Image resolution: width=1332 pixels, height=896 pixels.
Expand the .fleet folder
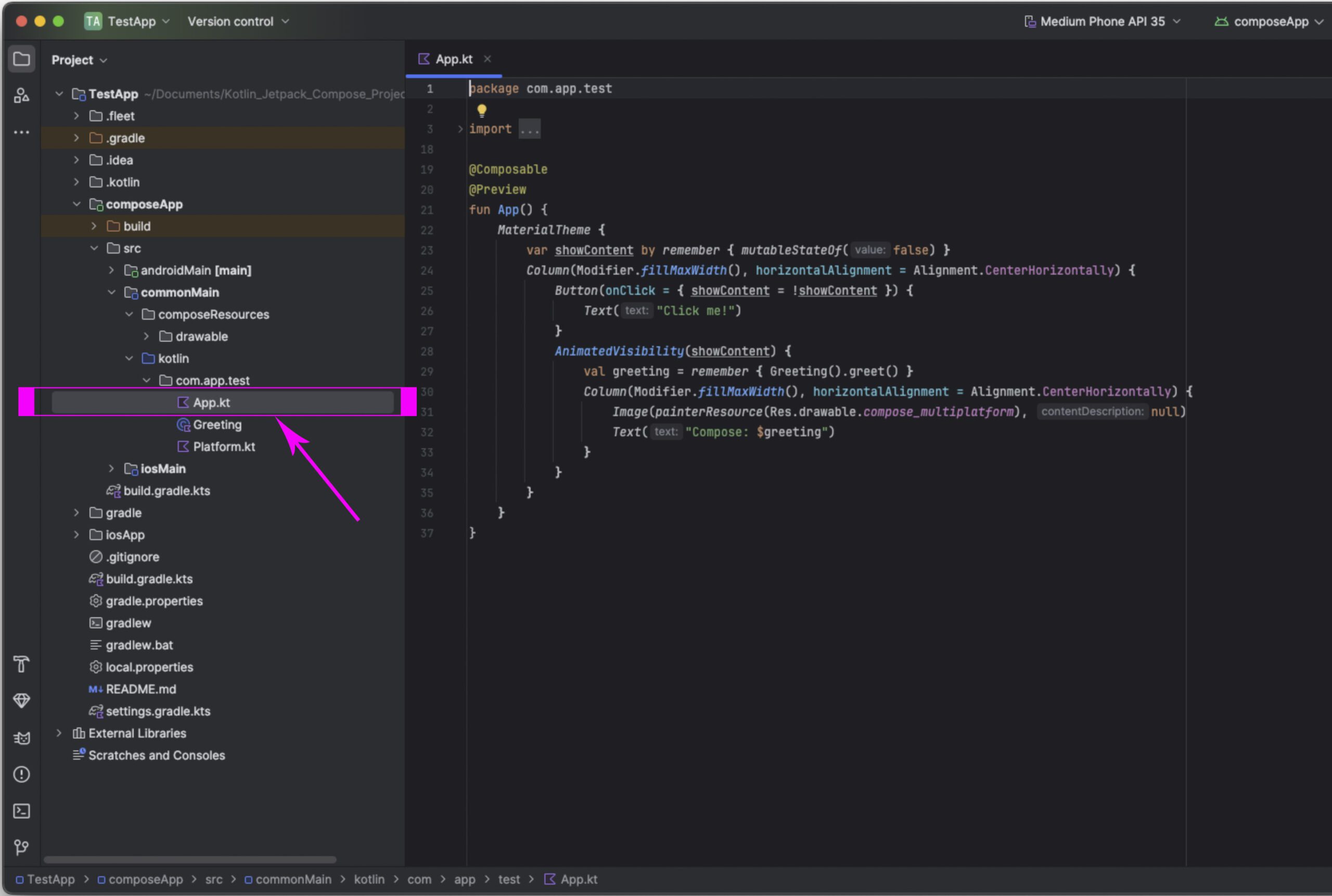click(x=76, y=116)
